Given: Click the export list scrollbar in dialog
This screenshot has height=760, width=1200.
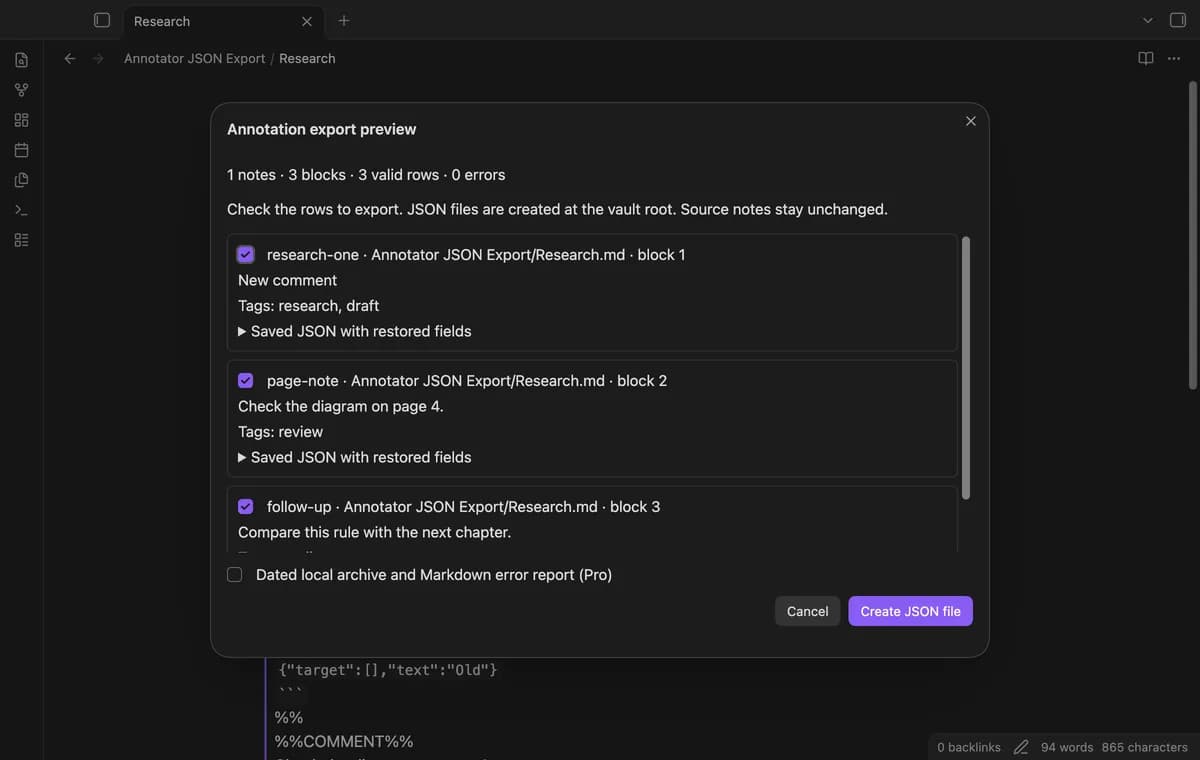Looking at the screenshot, I should [x=965, y=369].
